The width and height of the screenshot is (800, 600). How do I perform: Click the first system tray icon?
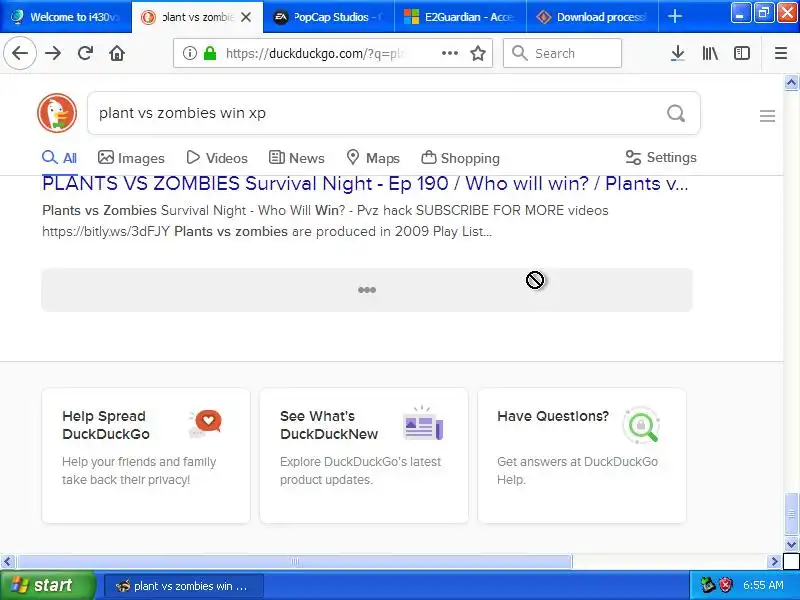click(708, 585)
